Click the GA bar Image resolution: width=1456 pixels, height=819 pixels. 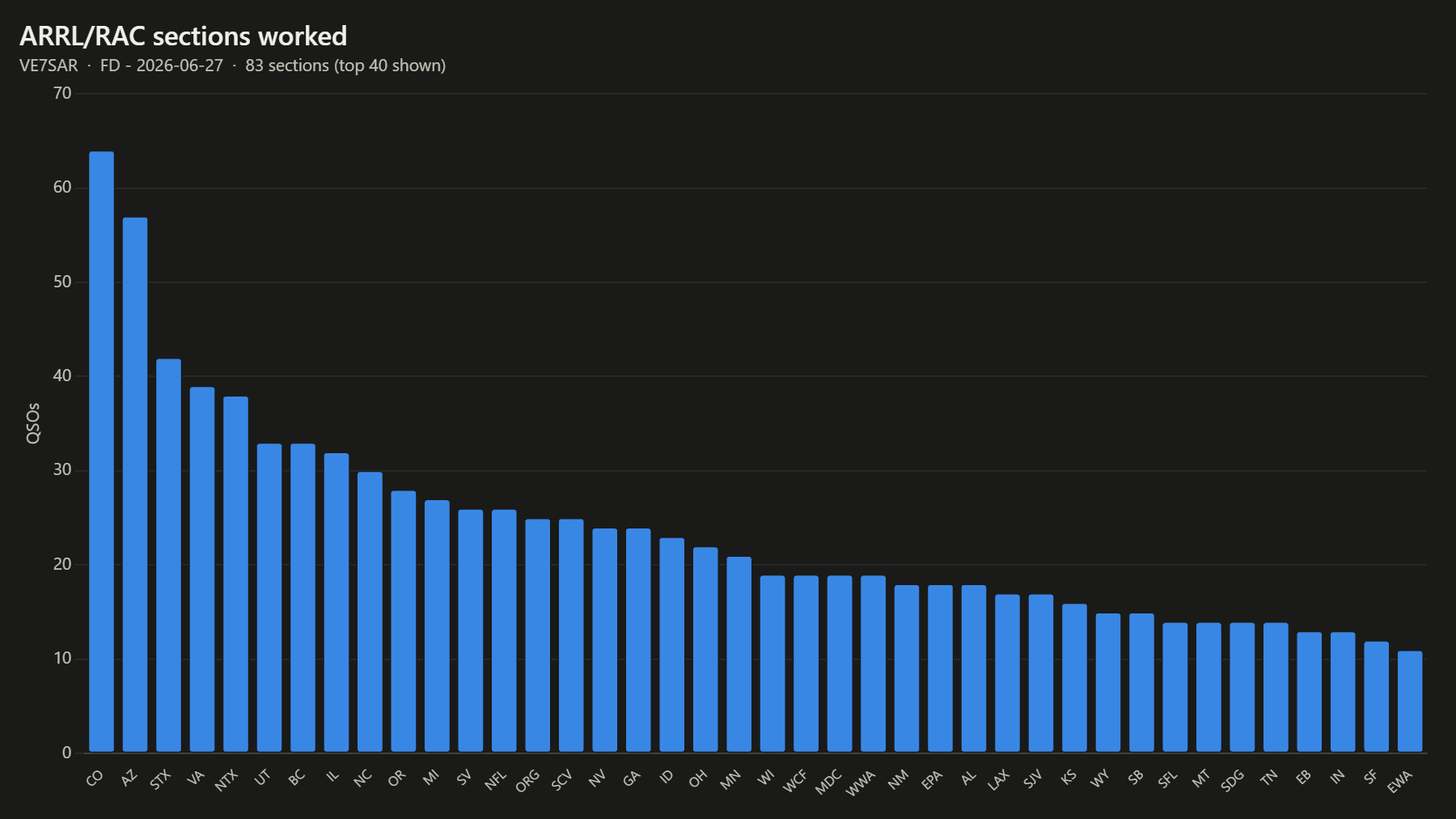coord(638,640)
